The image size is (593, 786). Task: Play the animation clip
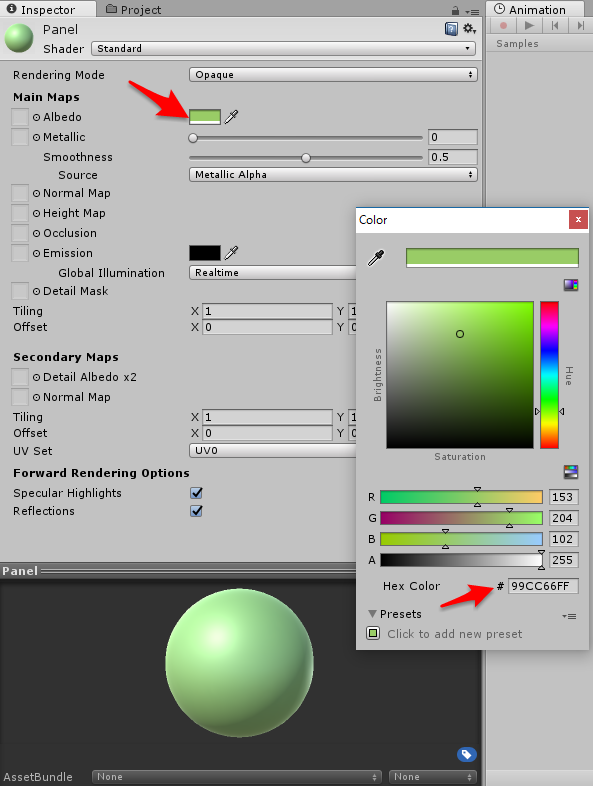(529, 25)
